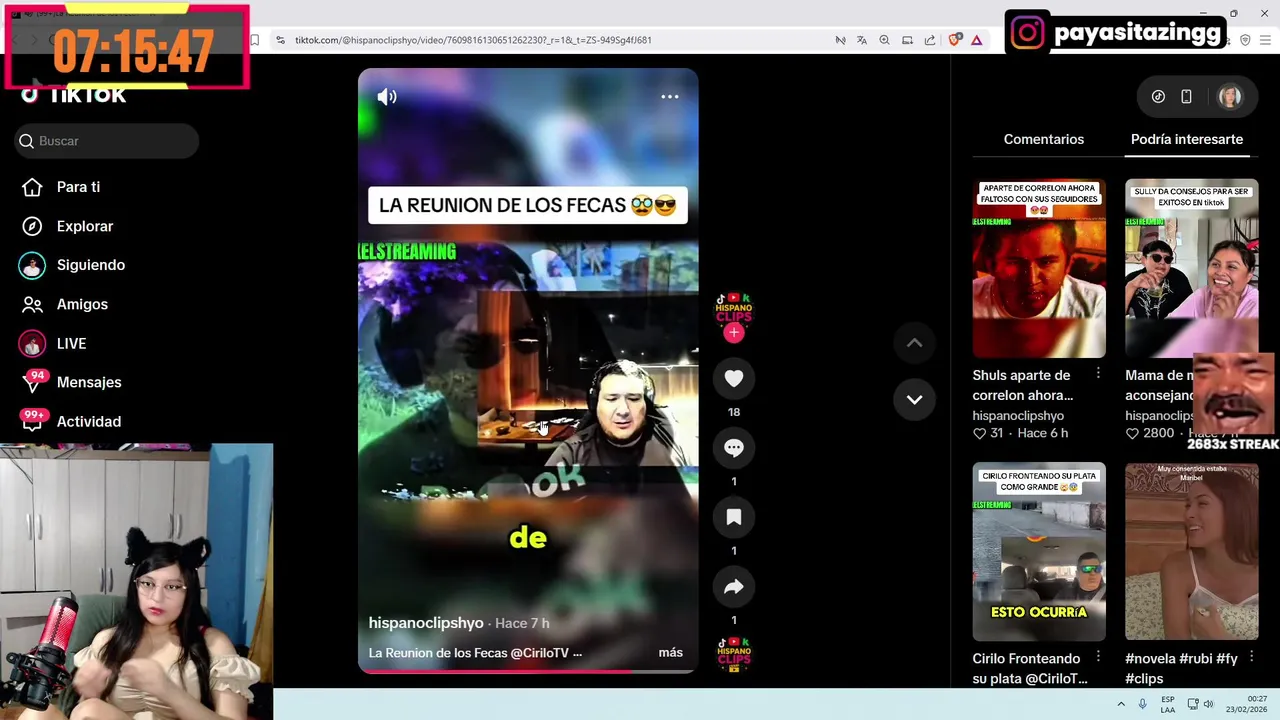Click the Buscar search field

[x=107, y=141]
